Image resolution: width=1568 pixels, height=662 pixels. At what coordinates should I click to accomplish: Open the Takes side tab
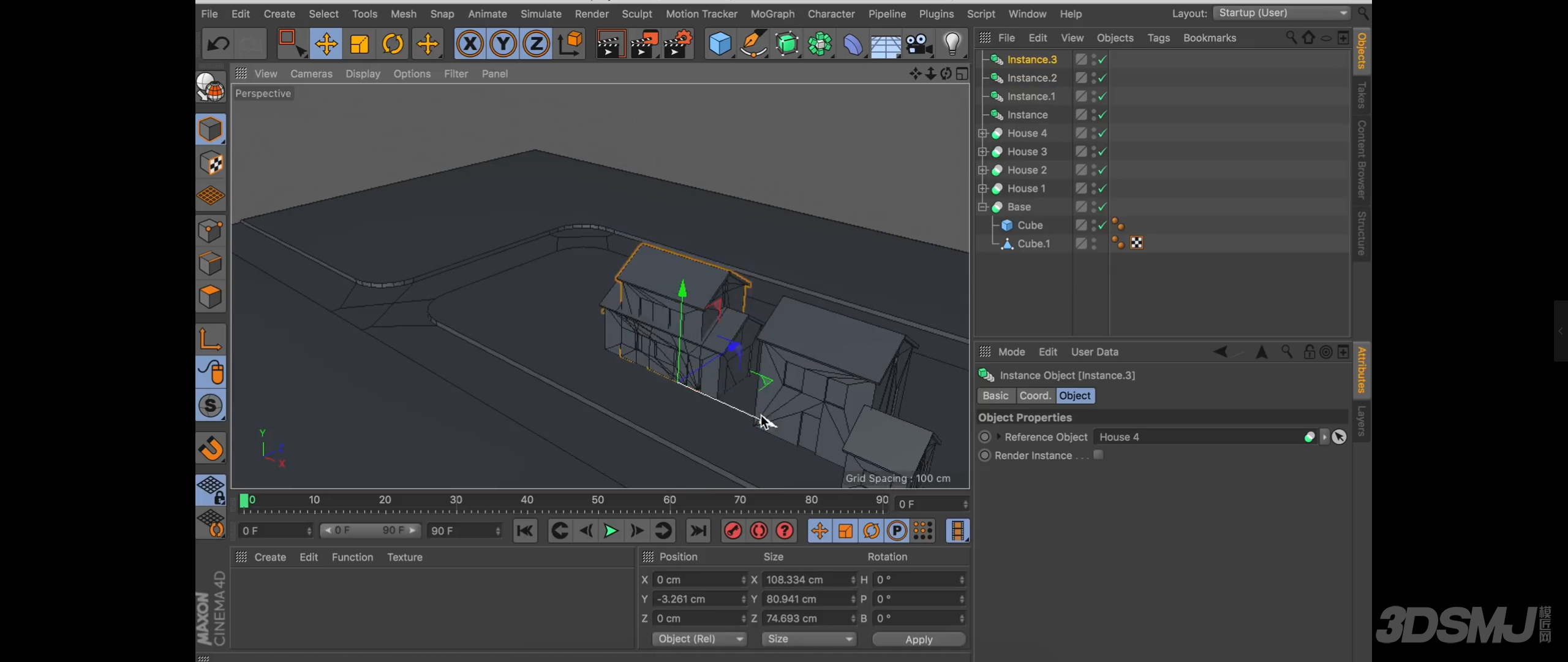pyautogui.click(x=1362, y=96)
